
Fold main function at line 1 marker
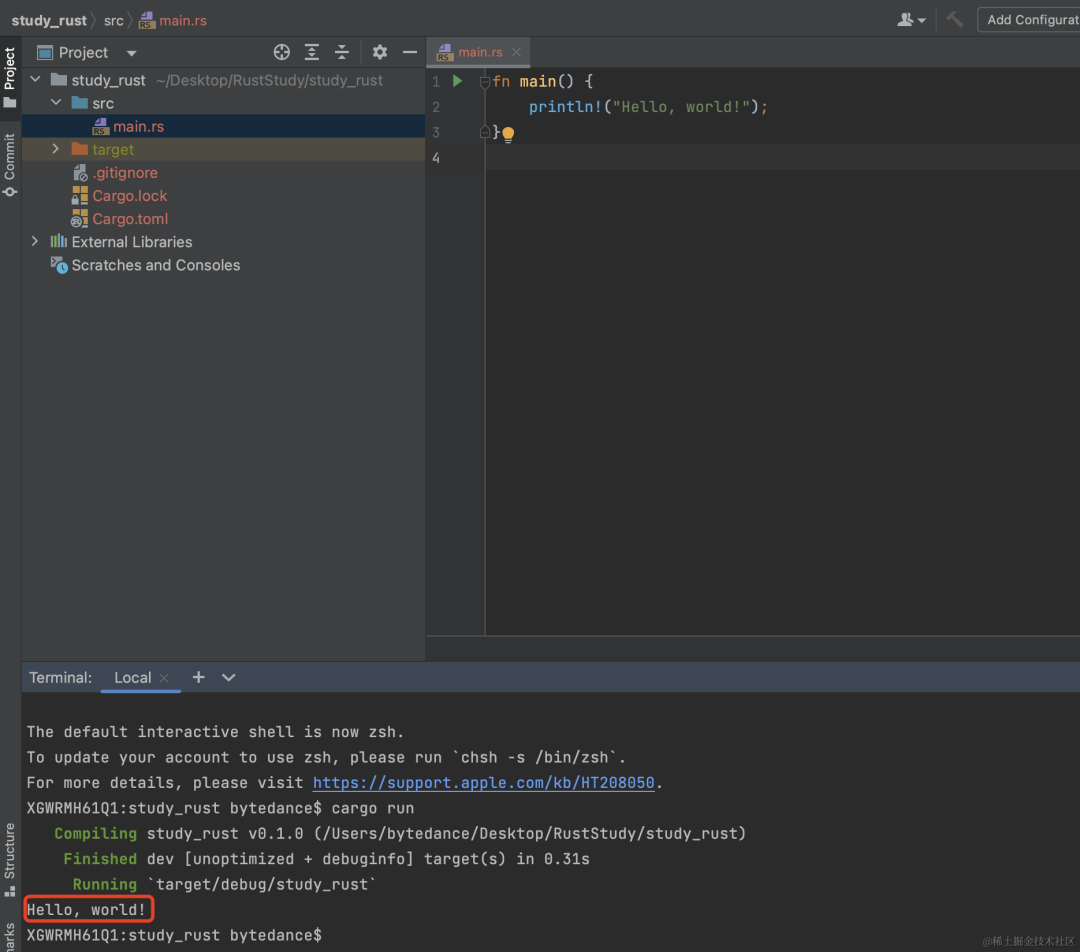click(484, 83)
